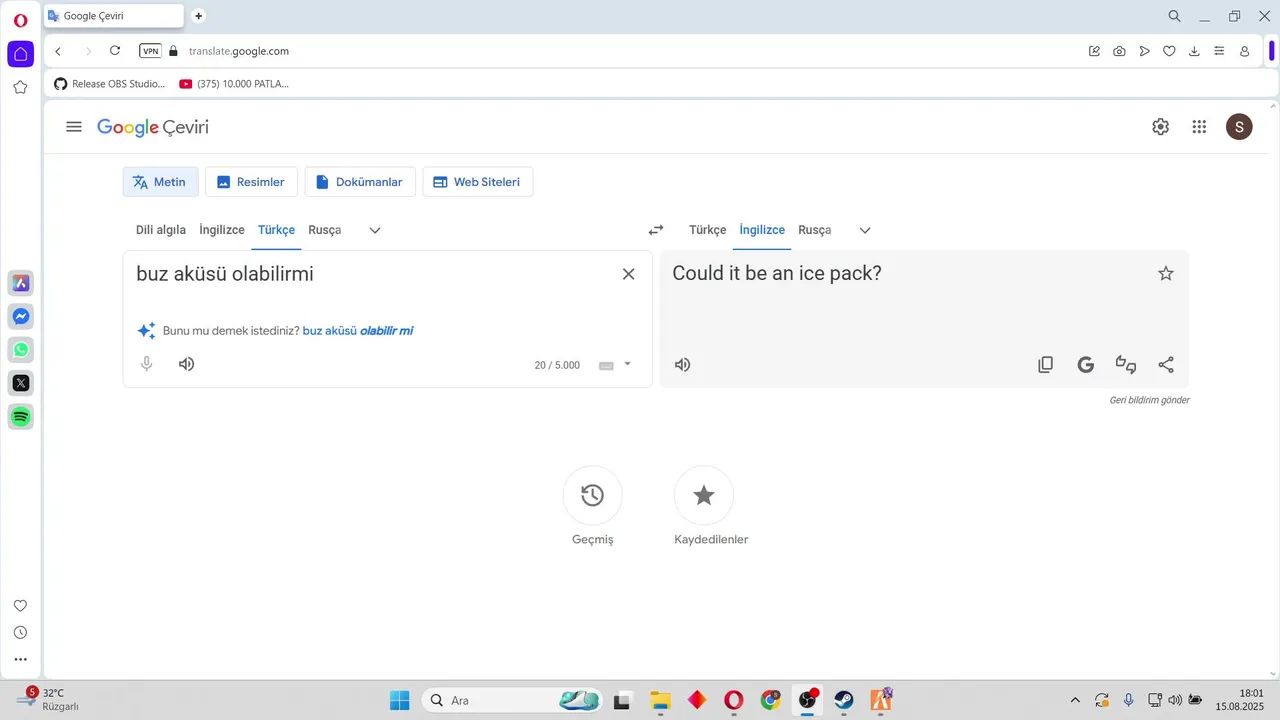Open Opera easy setup menu

click(1219, 51)
